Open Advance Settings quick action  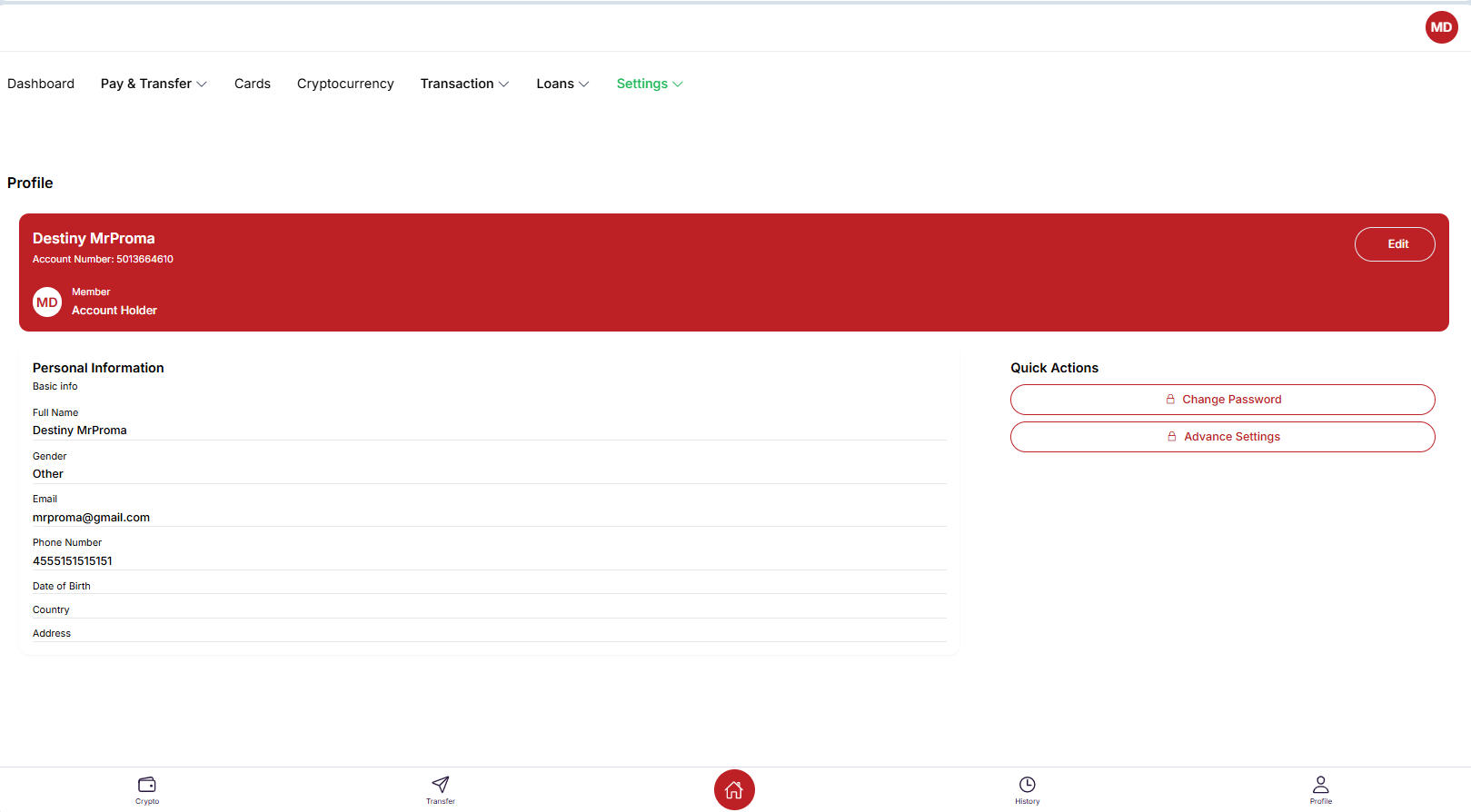pyautogui.click(x=1222, y=437)
